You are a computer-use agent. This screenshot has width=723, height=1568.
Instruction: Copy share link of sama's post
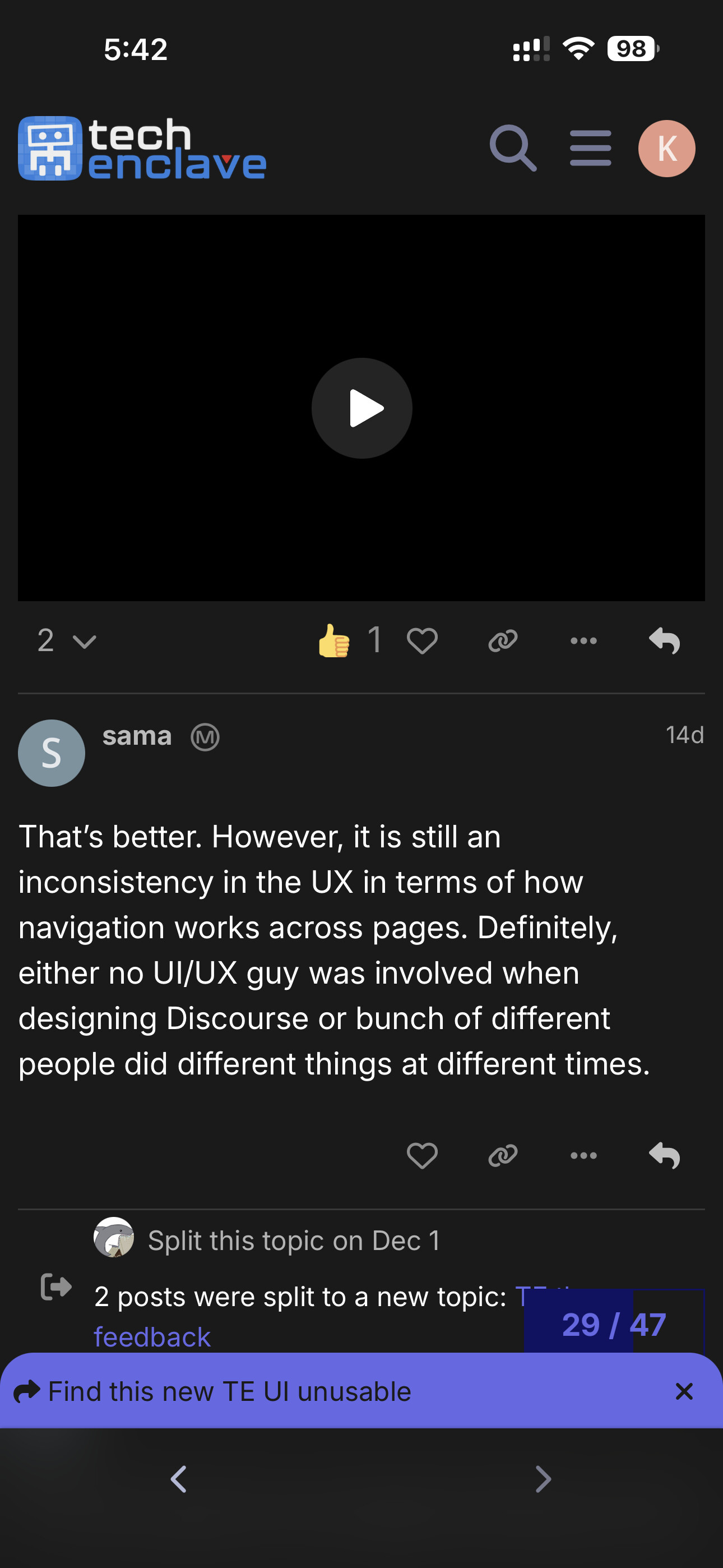click(x=503, y=1155)
